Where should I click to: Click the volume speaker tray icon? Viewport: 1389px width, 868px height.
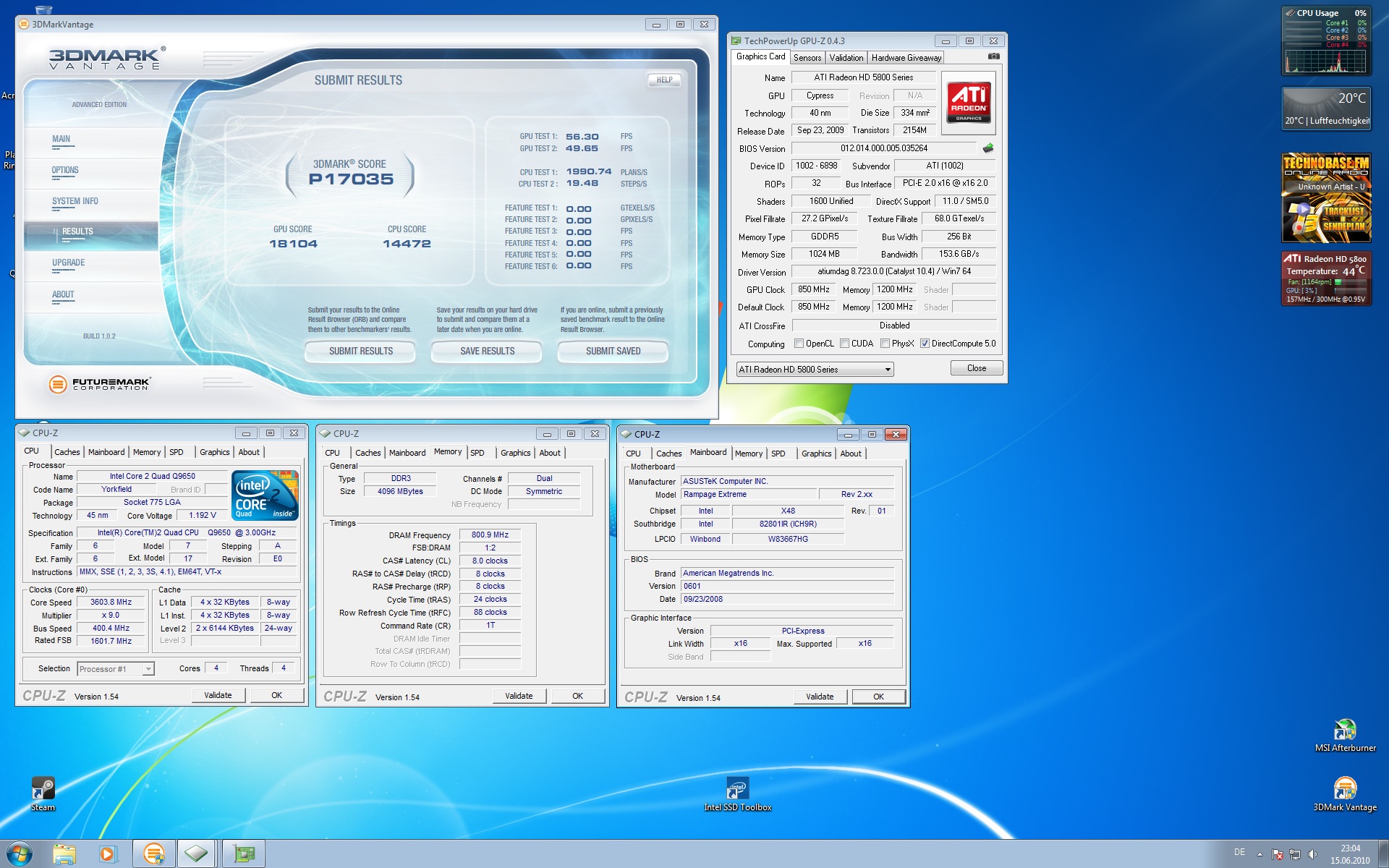(1313, 854)
